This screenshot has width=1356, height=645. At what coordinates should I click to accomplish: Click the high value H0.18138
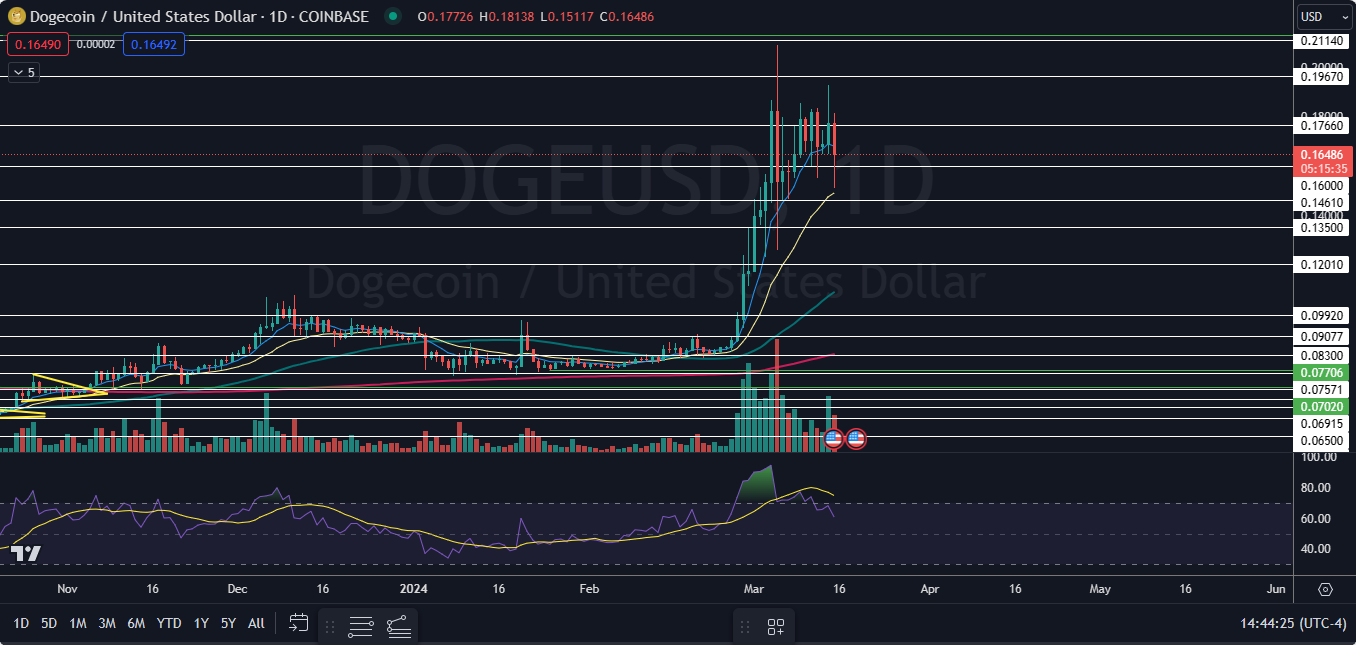[506, 16]
